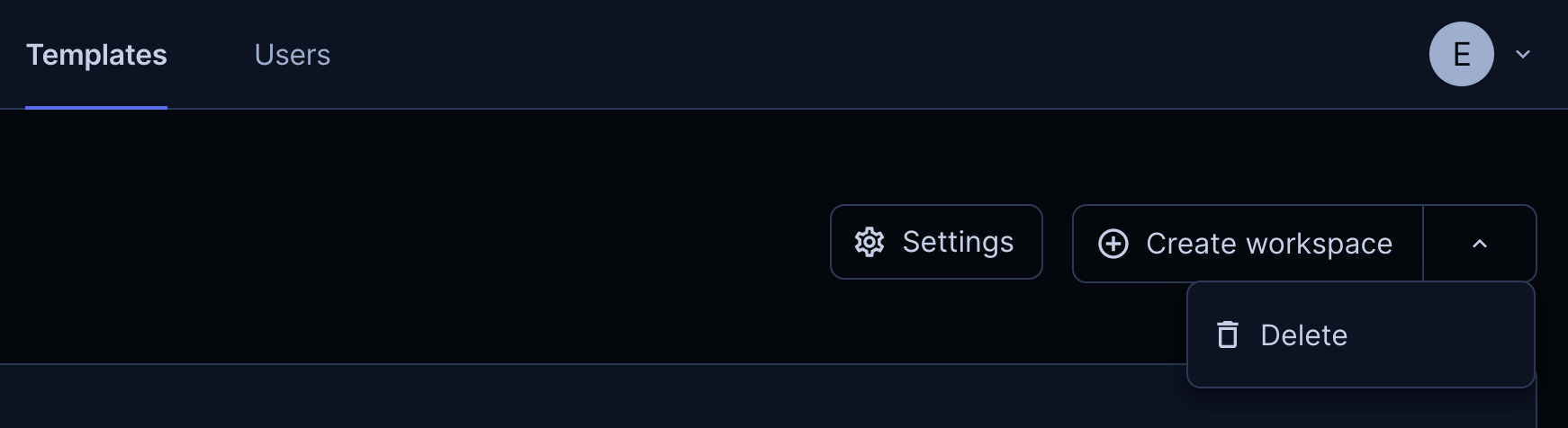Switch to the Users tab

click(293, 55)
